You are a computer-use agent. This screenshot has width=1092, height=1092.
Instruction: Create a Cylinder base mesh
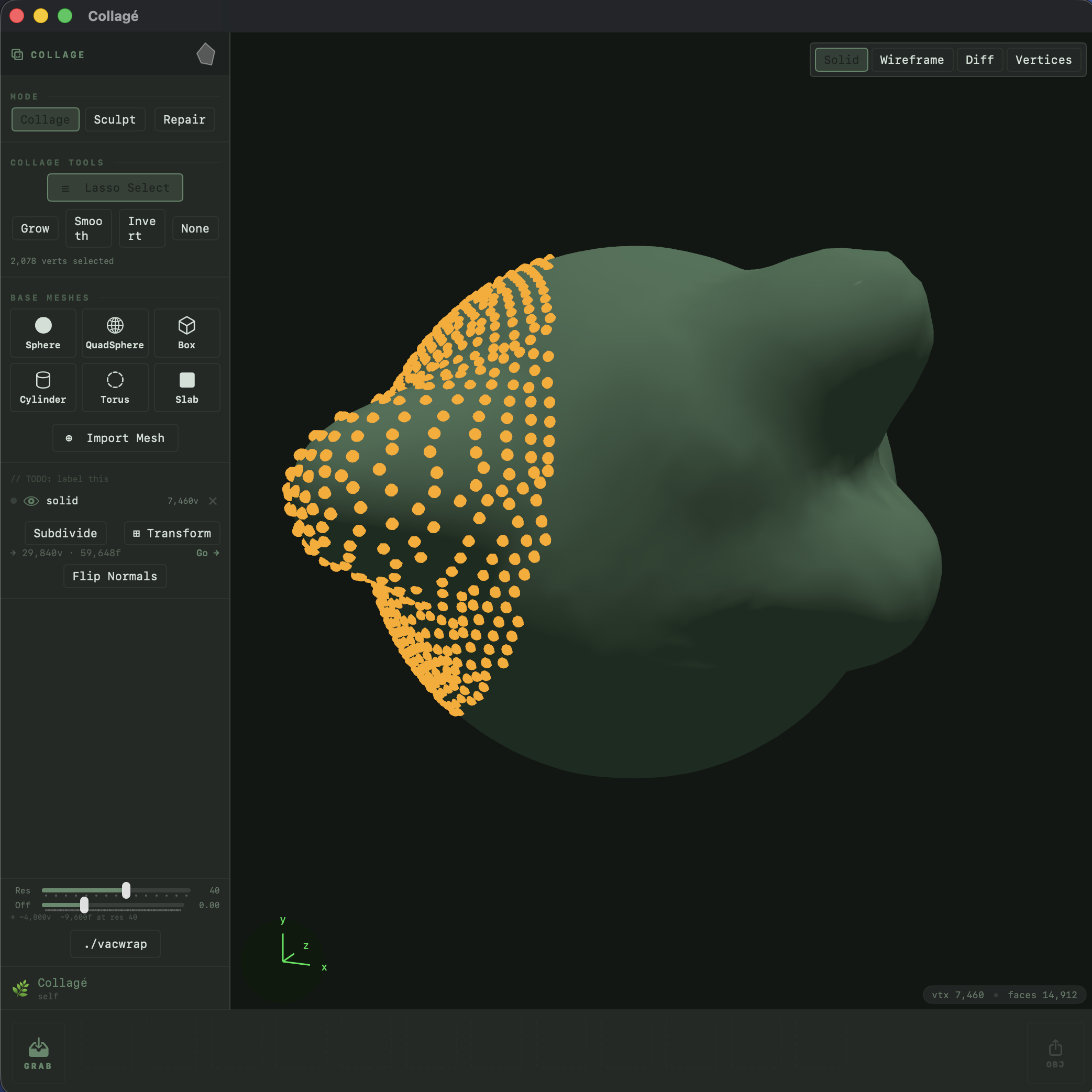(43, 388)
